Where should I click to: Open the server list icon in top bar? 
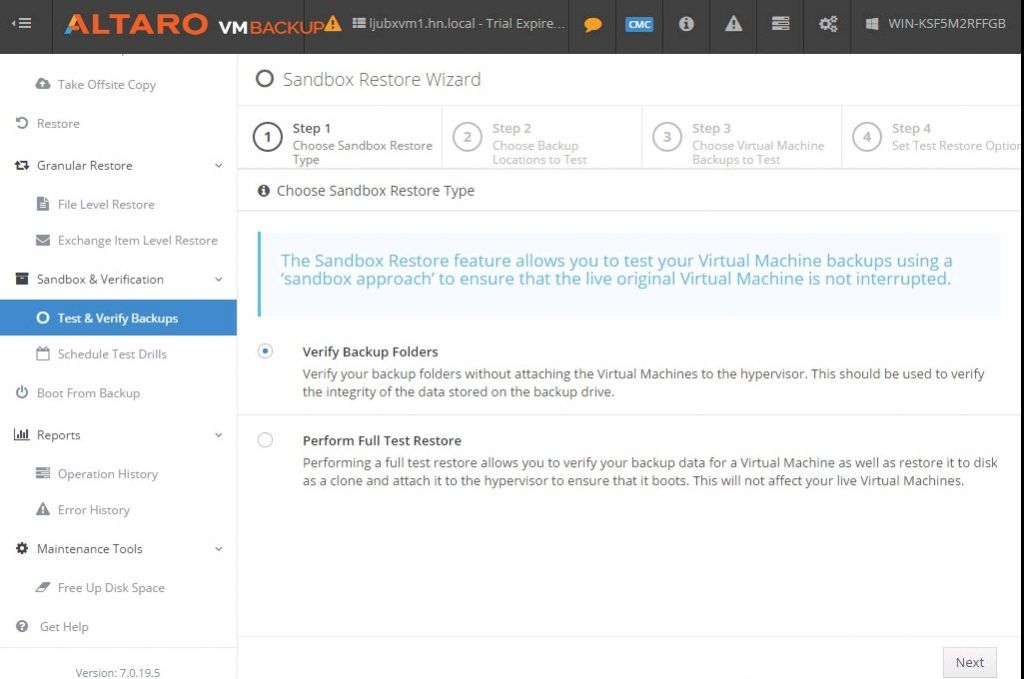tap(780, 24)
